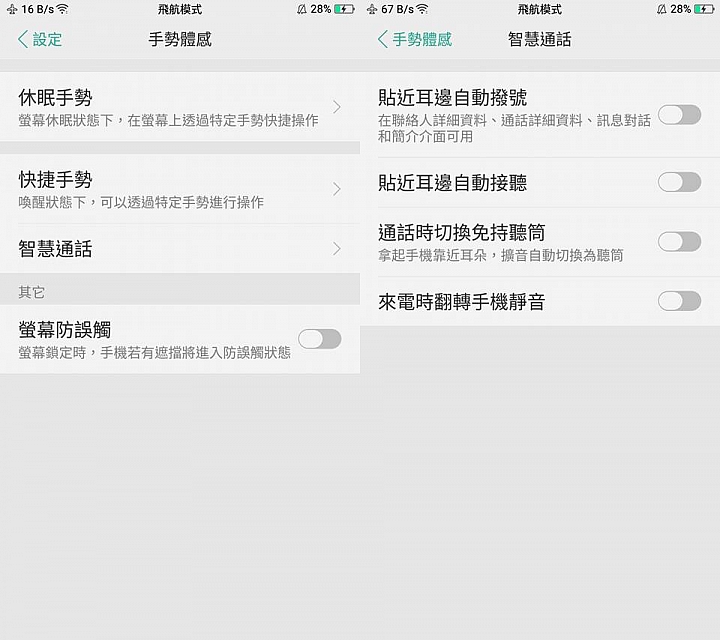
Task: Tap description 螢幕鎖定時，手機若有遮擋將進入防誤觸狀態
Action: [x=154, y=353]
